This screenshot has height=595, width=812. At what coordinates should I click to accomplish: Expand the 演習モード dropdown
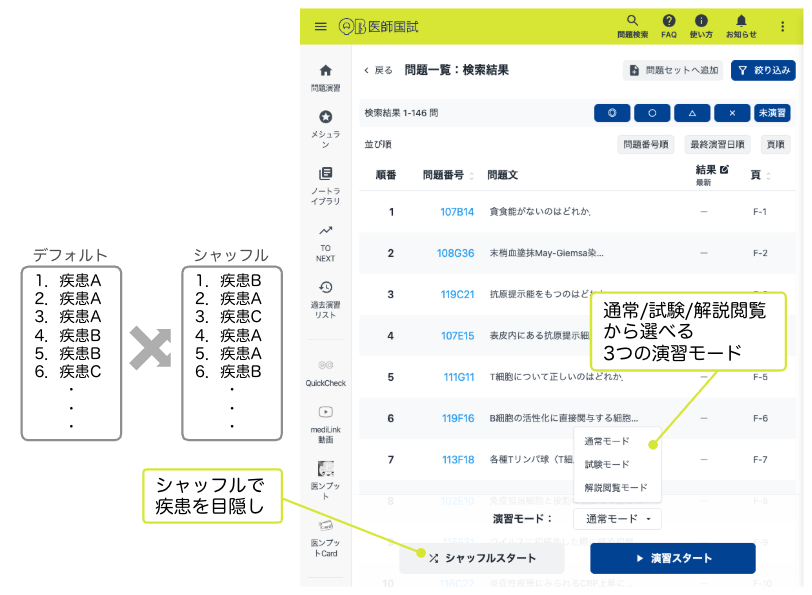pos(617,518)
